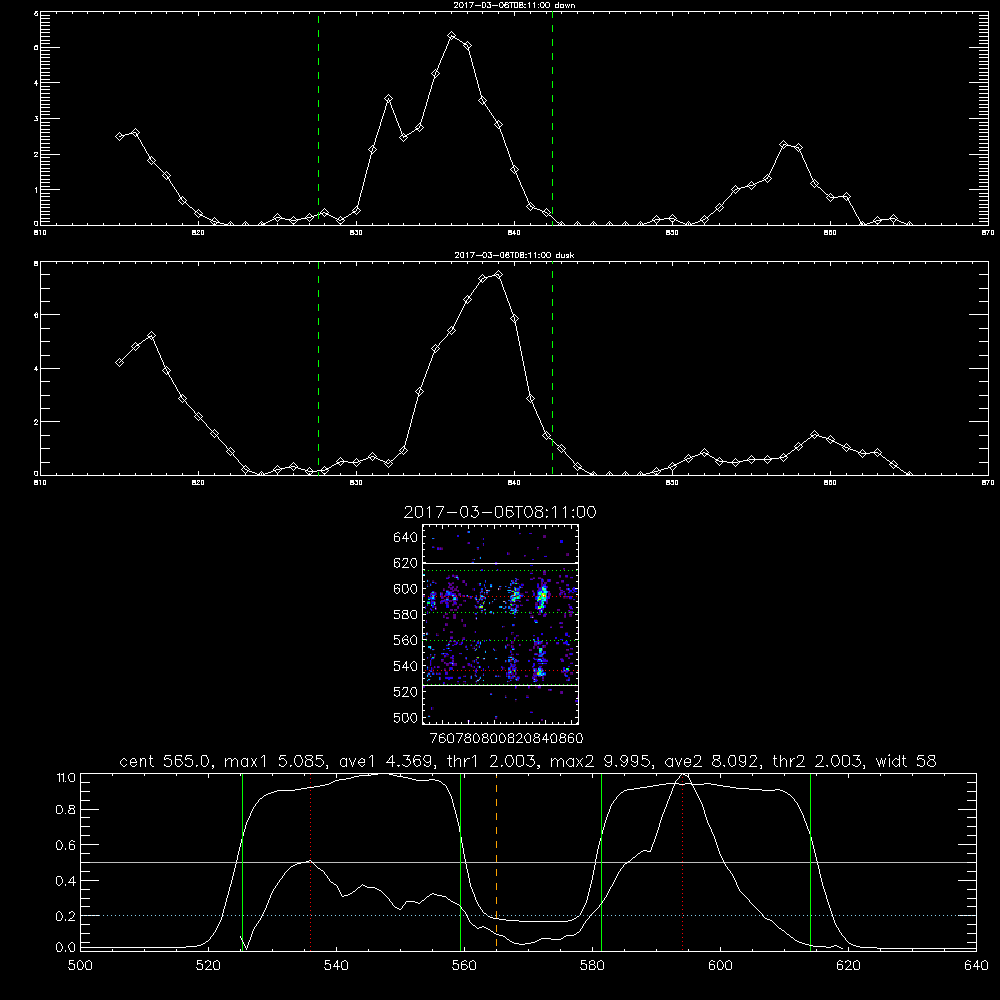Image resolution: width=1000 pixels, height=1000 pixels.
Task: Click x-axis label '830' under dawn plot
Action: click(356, 233)
